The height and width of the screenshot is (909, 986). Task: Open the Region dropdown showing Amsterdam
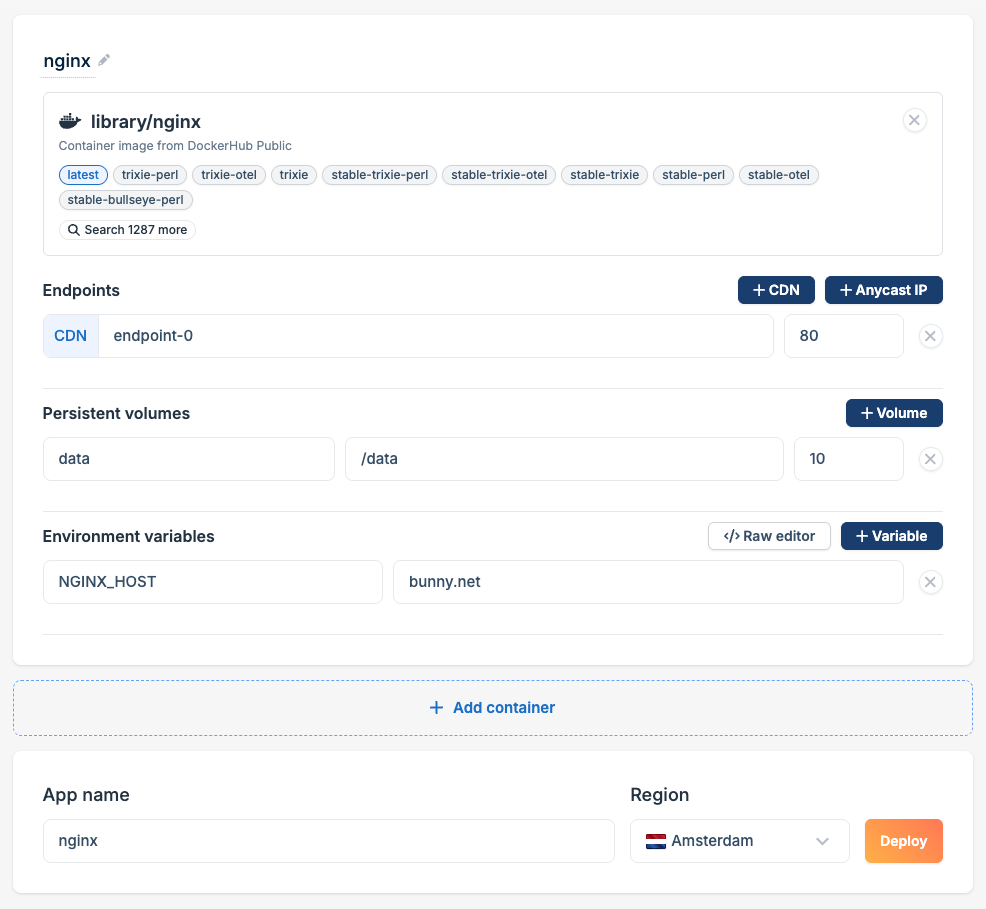(x=740, y=841)
